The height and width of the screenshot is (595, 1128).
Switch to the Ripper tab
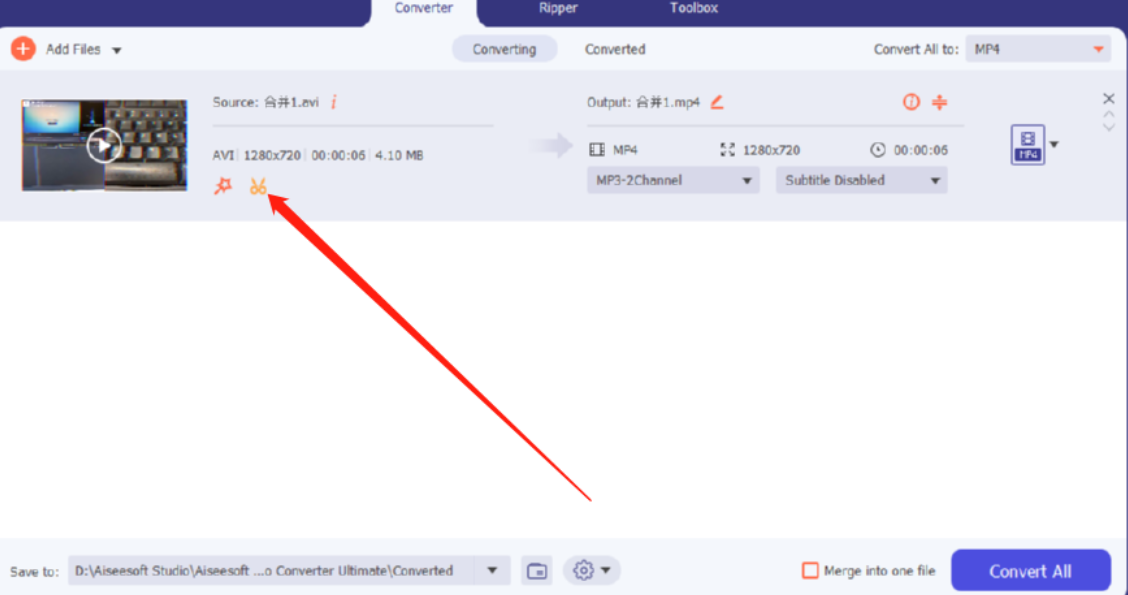560,8
